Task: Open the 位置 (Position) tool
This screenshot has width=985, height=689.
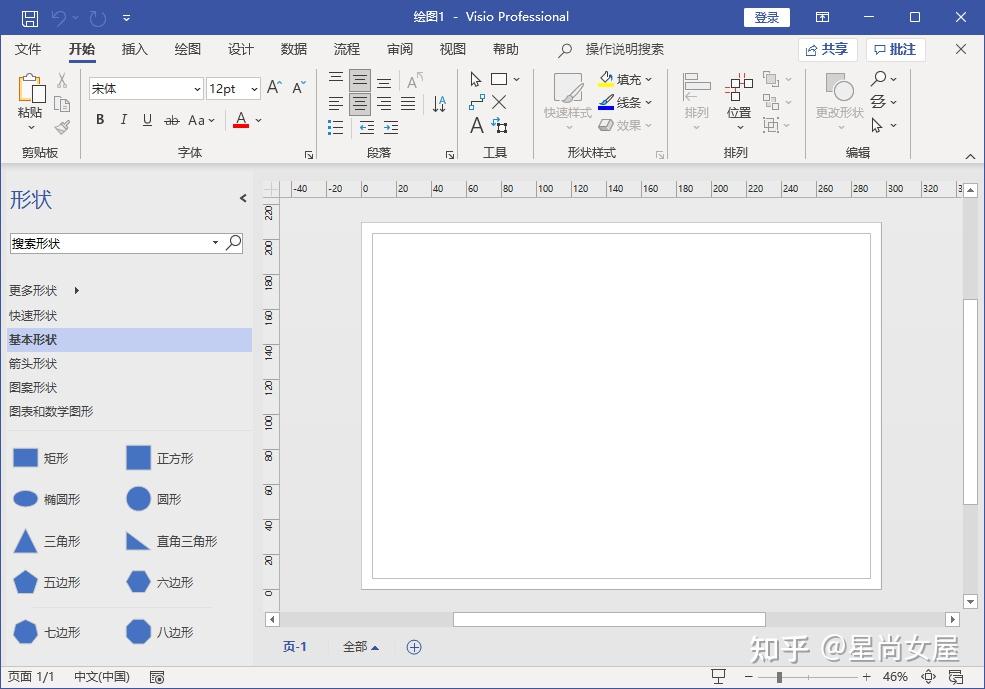Action: tap(738, 103)
